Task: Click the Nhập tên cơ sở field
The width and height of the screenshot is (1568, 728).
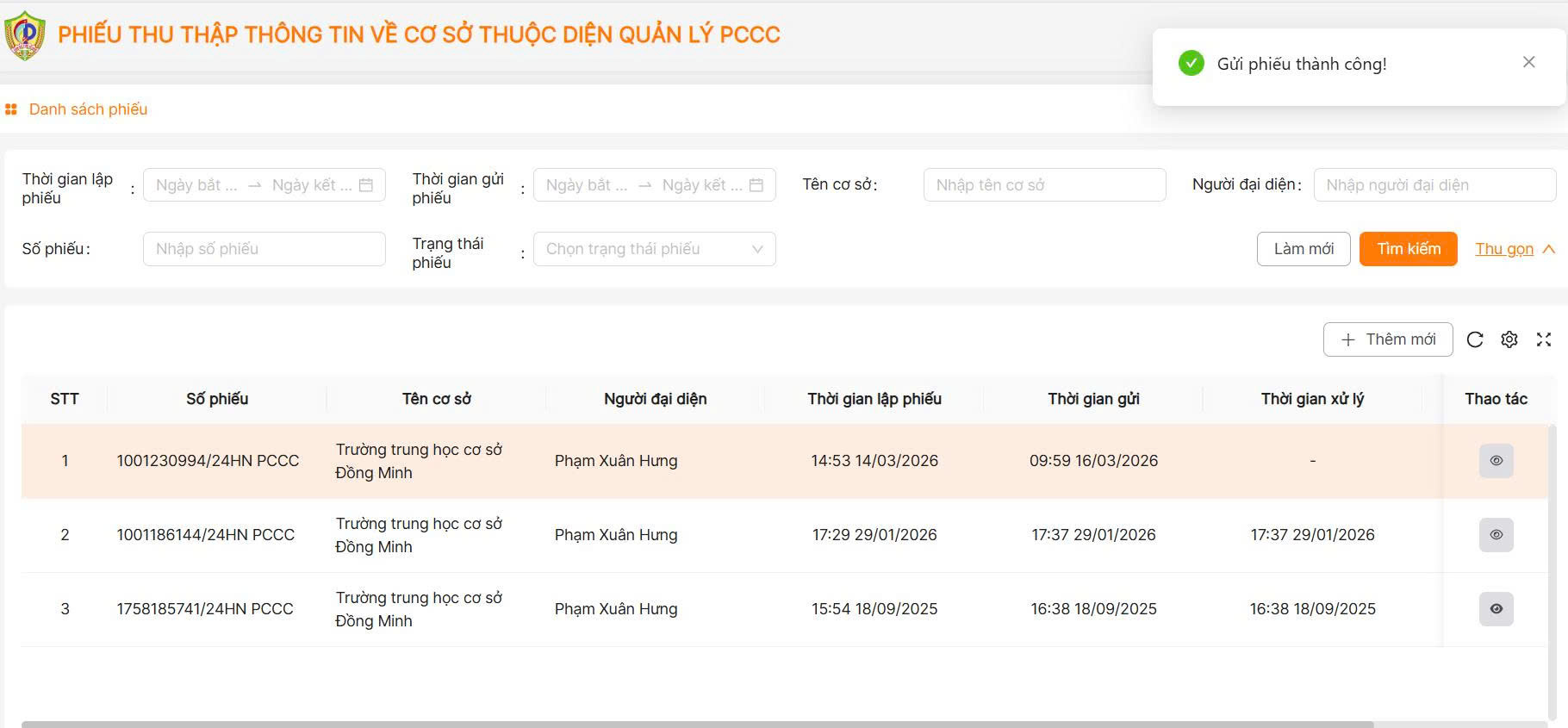Action: tap(1044, 185)
